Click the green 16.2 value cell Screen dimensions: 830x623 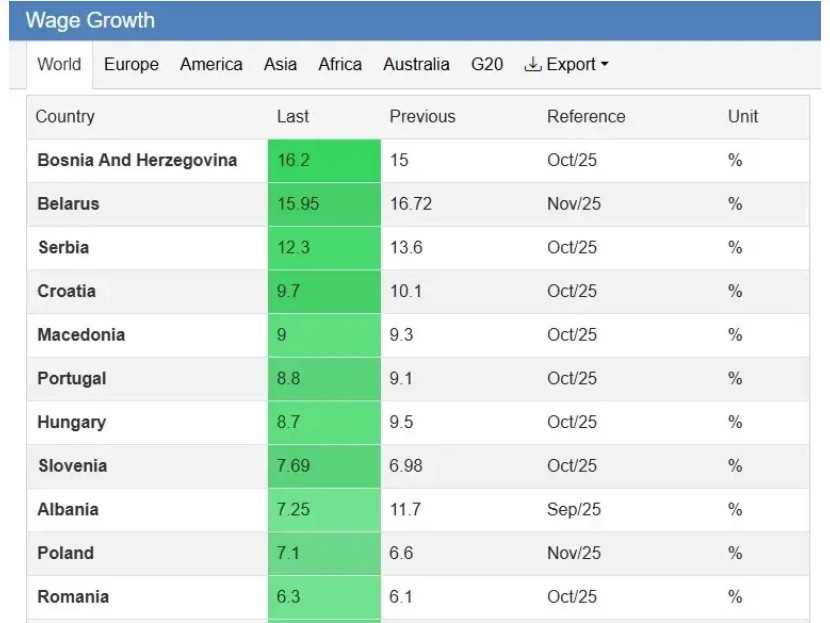point(323,160)
